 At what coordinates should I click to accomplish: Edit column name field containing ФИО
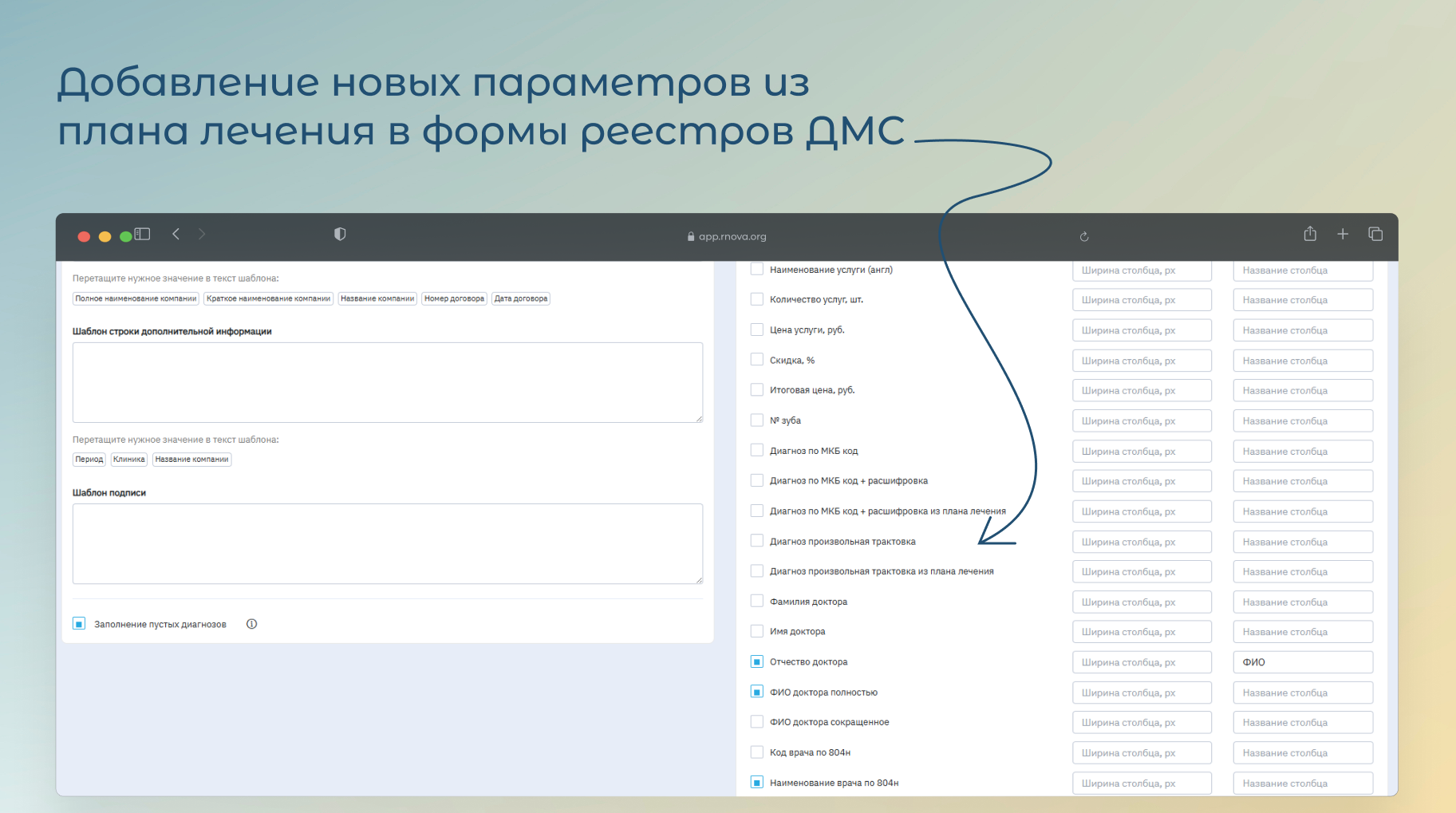coord(1302,662)
